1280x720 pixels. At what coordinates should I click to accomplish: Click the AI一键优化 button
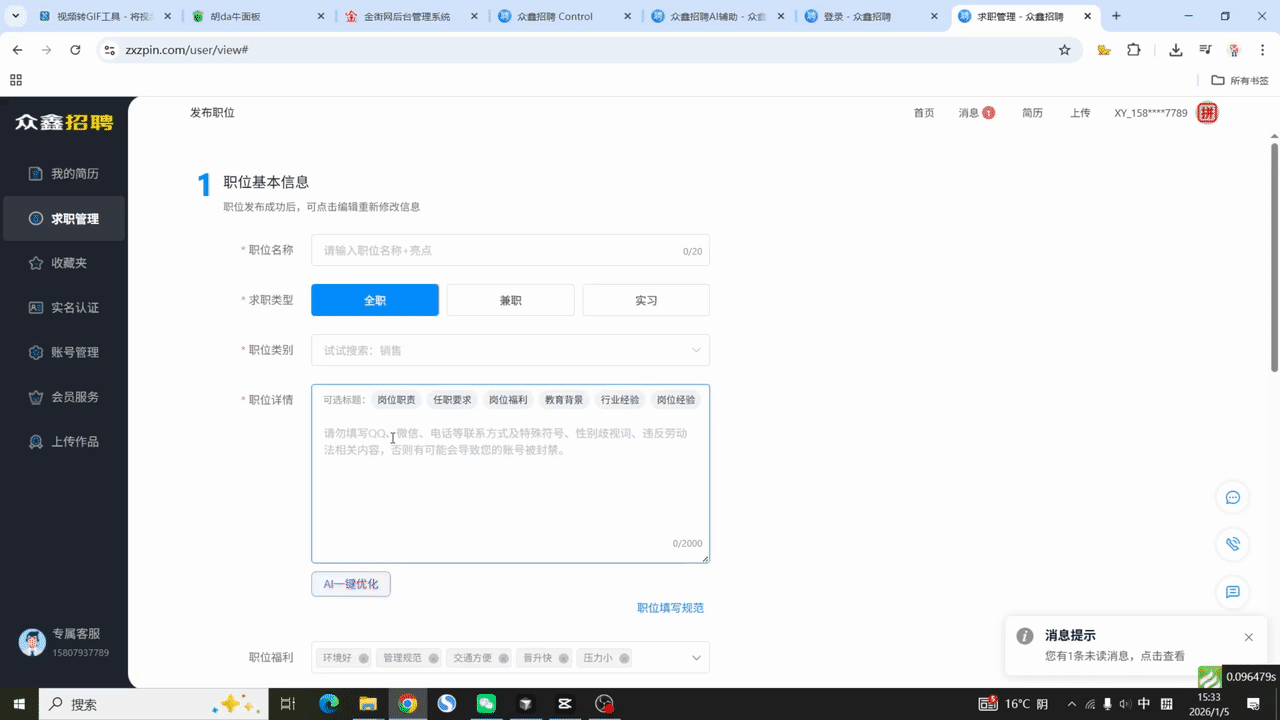[x=351, y=584]
